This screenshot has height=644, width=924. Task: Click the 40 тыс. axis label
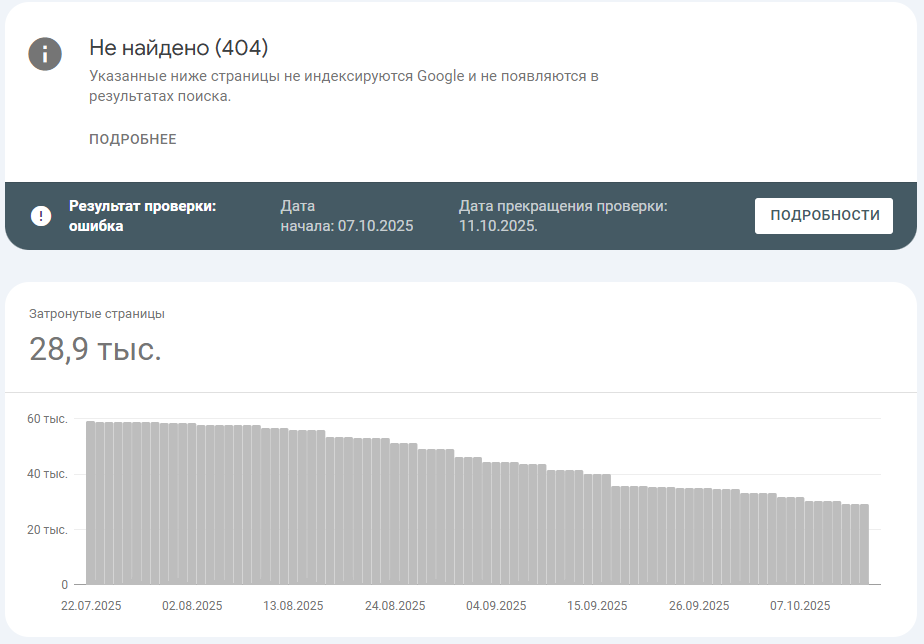[x=47, y=474]
